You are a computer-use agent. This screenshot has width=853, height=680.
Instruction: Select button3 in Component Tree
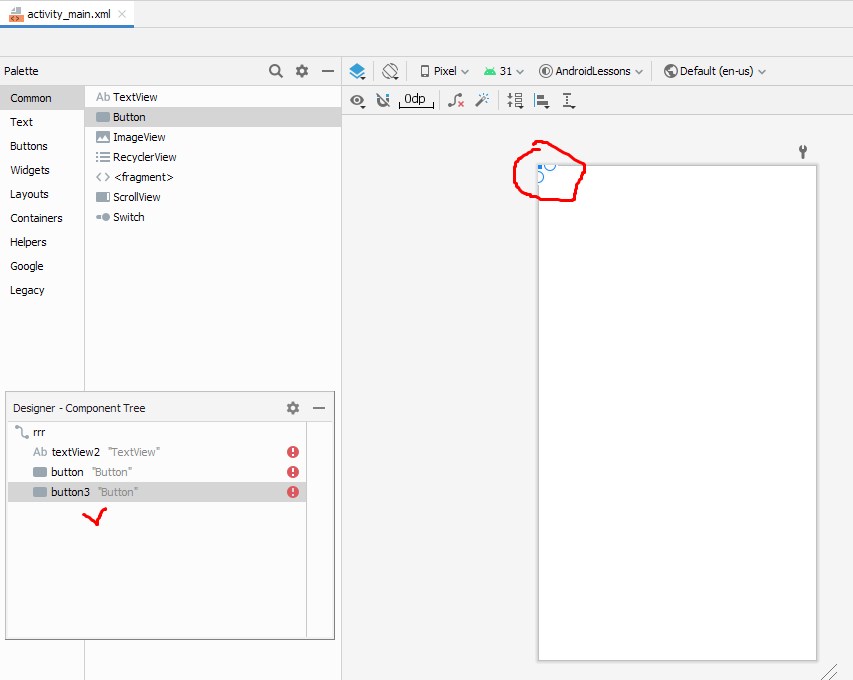(157, 492)
